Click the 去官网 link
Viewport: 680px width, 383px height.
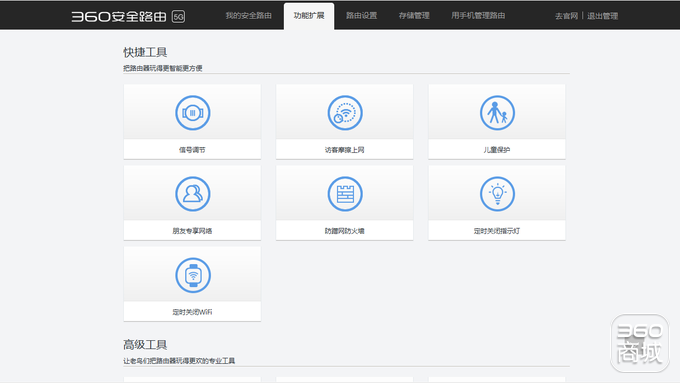[566, 16]
